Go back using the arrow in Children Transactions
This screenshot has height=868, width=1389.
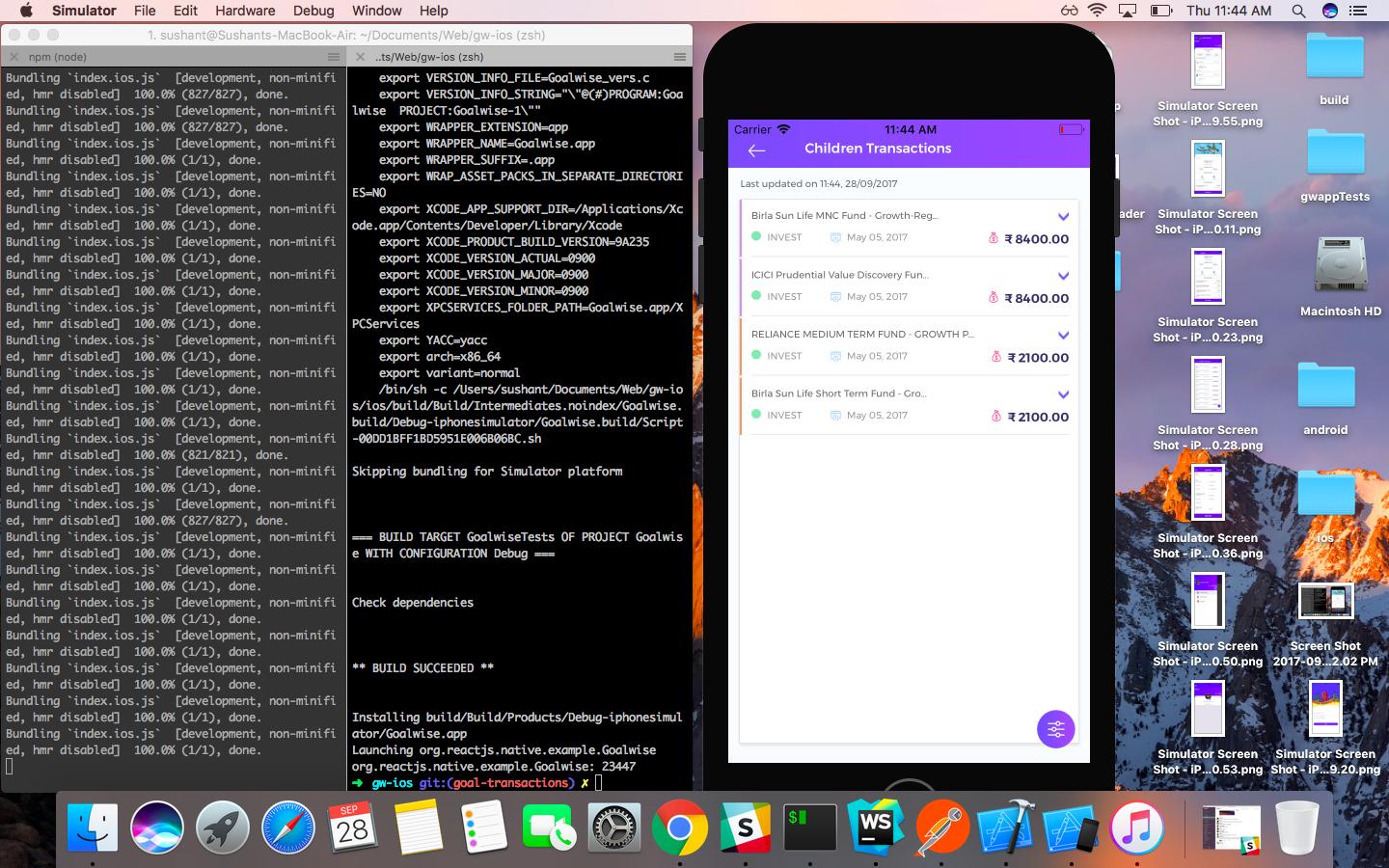click(x=756, y=149)
